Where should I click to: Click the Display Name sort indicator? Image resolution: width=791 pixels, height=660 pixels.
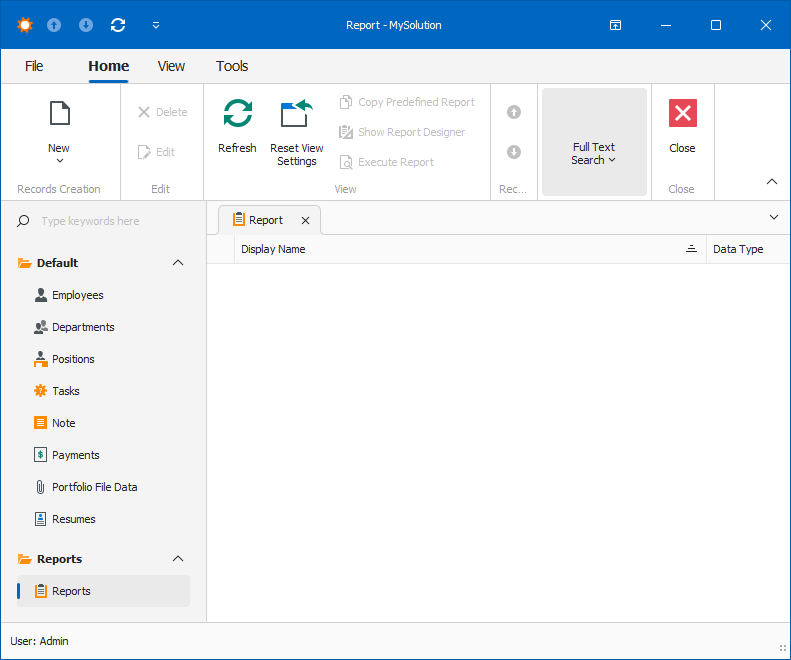[x=692, y=249]
